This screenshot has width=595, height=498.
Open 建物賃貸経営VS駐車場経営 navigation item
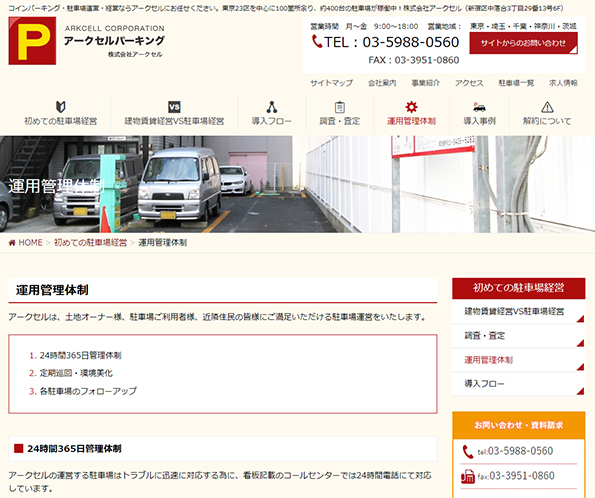(x=174, y=114)
